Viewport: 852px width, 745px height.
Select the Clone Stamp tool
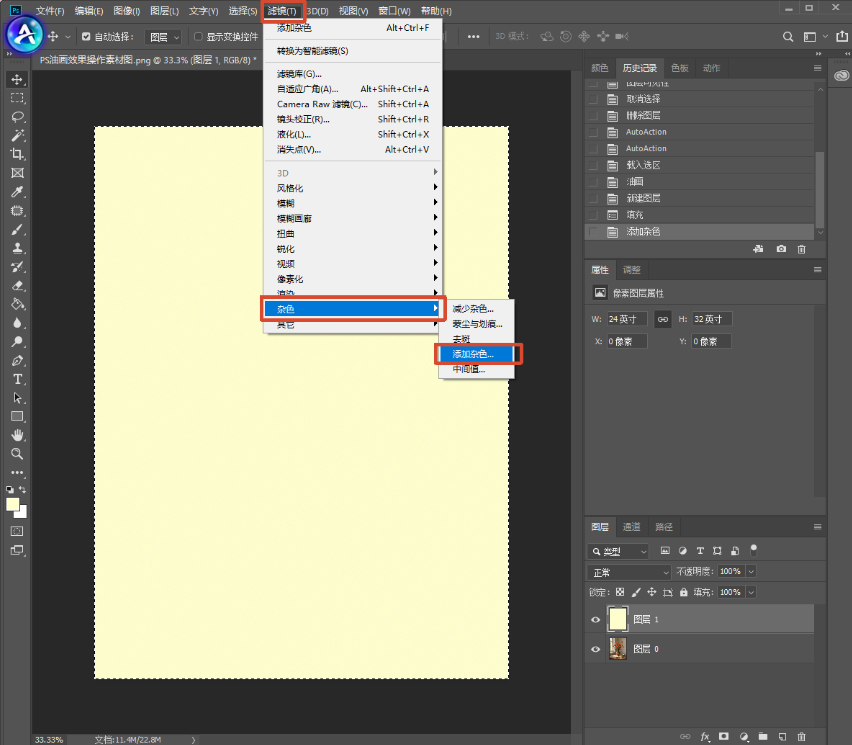[17, 248]
